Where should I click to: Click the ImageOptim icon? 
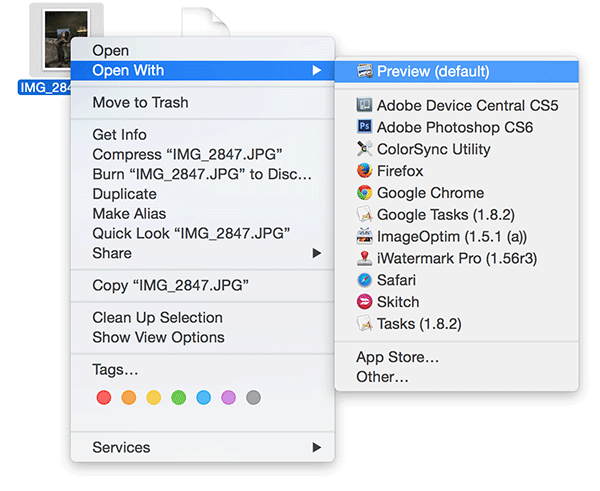[x=364, y=236]
